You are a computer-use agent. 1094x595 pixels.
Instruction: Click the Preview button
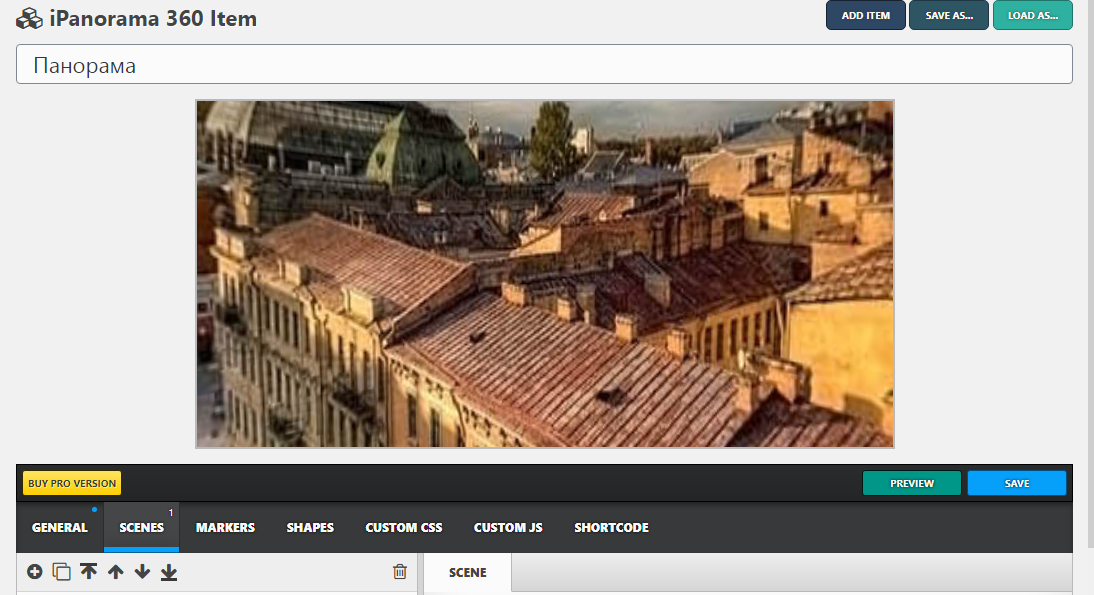912,483
